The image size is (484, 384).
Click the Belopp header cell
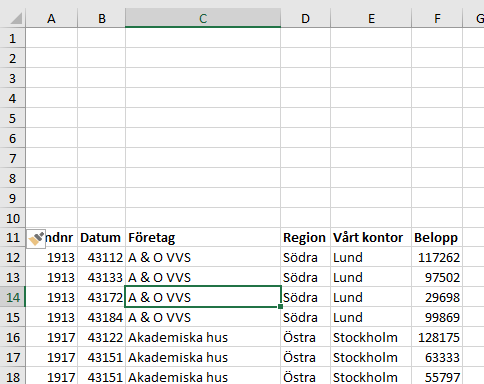[437, 237]
